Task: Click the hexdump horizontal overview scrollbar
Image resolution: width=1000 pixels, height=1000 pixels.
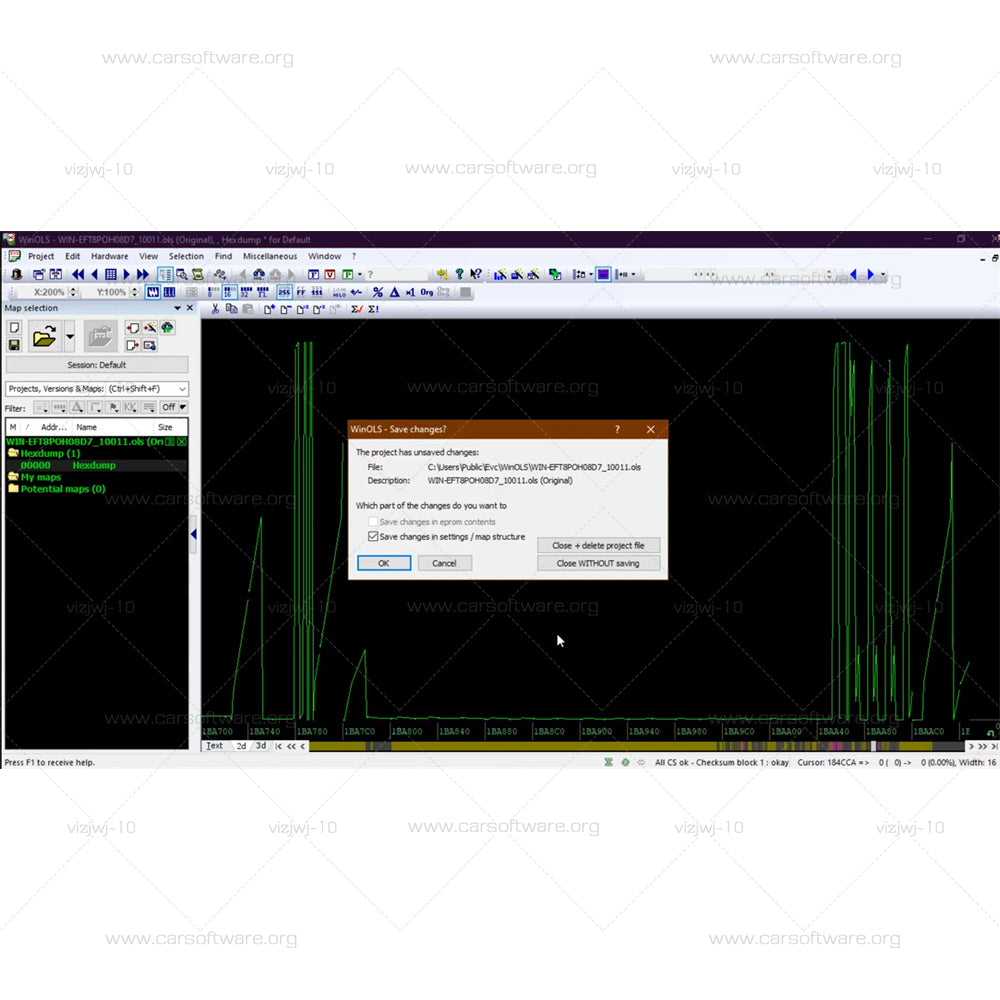Action: 636,746
